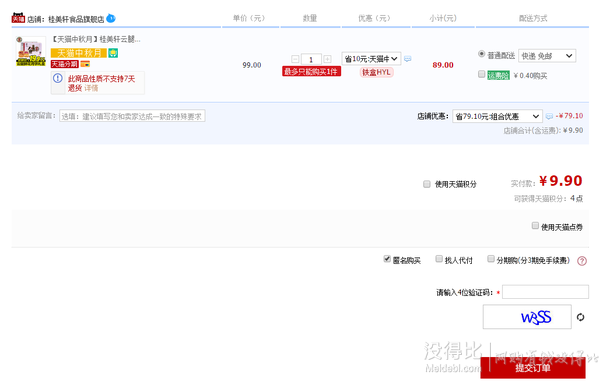The width and height of the screenshot is (610, 392).
Task: Expand 省79.10元:组合优惠 store discount dropdown
Action: pos(497,116)
